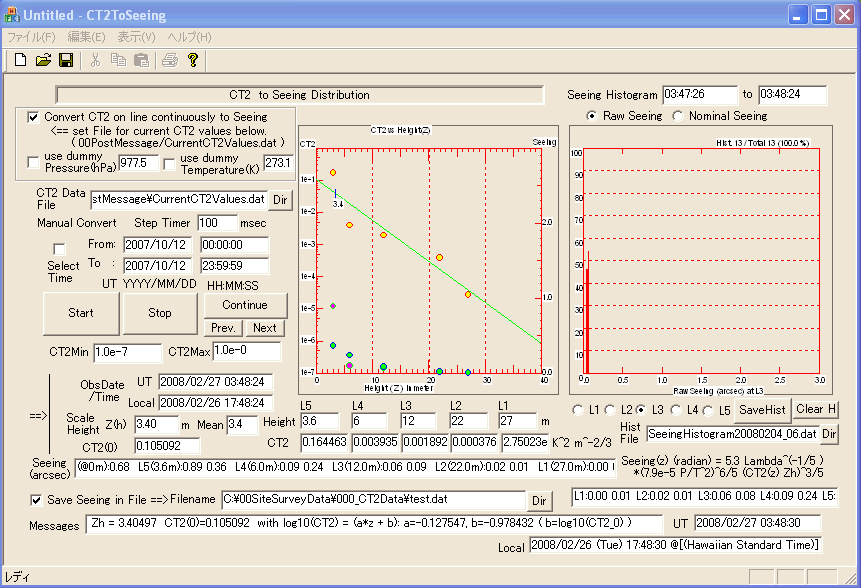This screenshot has height=588, width=861.
Task: Click into the Step Timer msec field
Action: tap(216, 223)
